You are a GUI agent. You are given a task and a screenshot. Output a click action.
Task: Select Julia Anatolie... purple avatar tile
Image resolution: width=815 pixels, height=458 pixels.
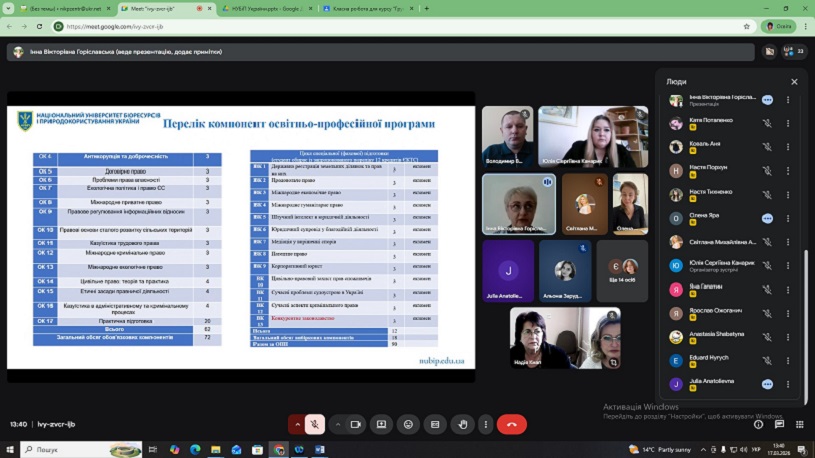point(508,271)
